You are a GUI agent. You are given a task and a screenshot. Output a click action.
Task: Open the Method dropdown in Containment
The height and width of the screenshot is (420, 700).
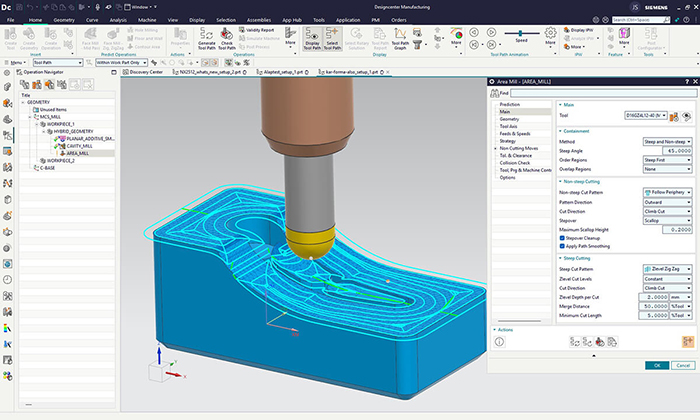click(x=667, y=142)
